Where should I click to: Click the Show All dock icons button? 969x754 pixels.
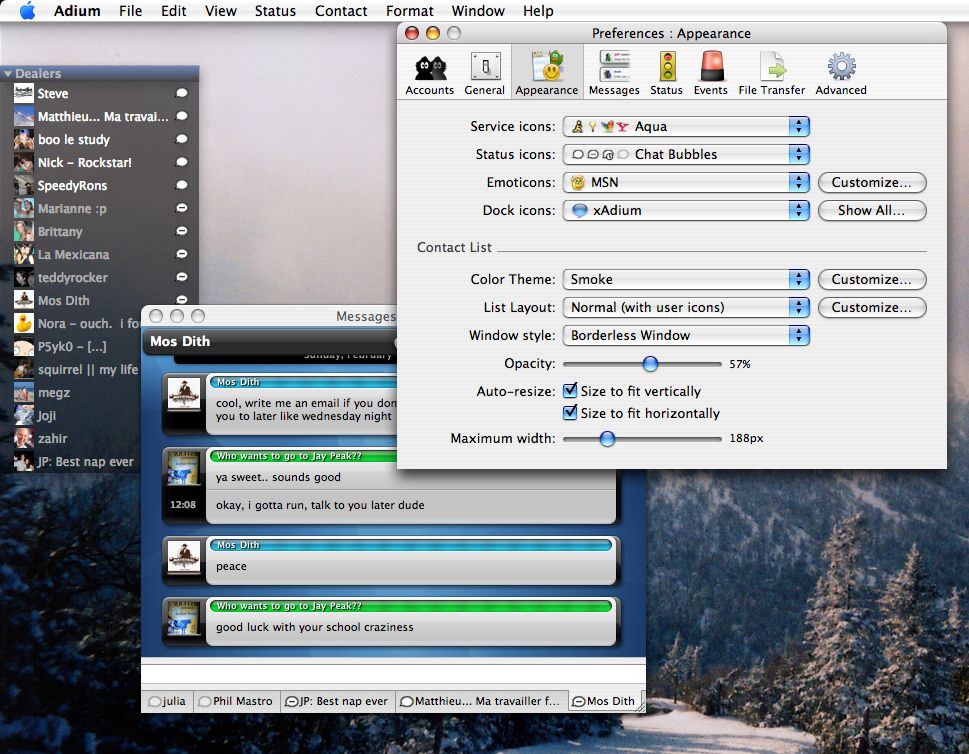point(871,211)
